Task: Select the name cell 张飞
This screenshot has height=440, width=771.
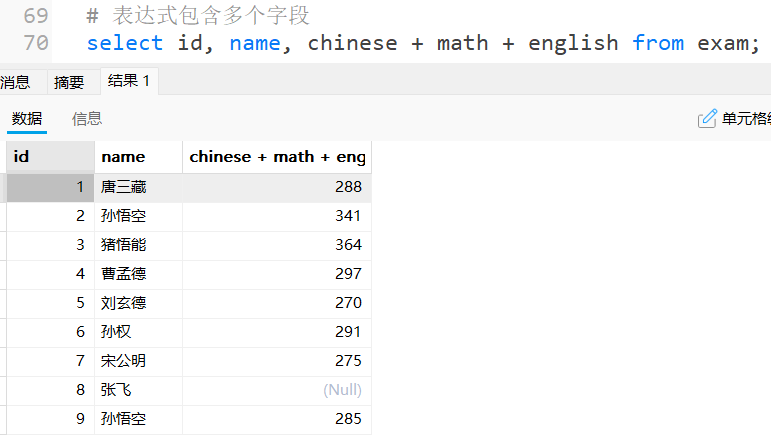Action: tap(138, 390)
